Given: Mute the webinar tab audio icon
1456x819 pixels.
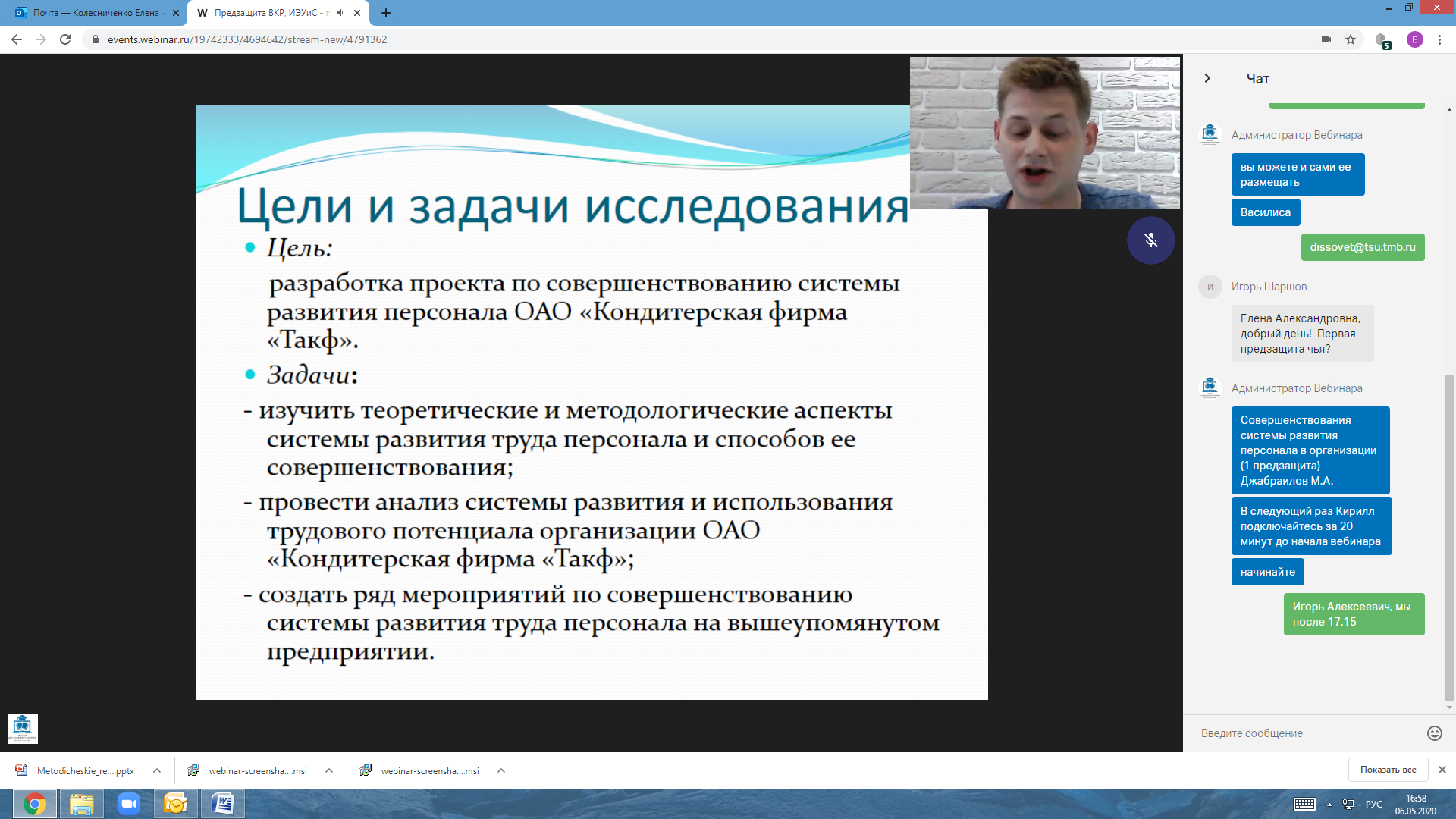Looking at the screenshot, I should click(340, 13).
